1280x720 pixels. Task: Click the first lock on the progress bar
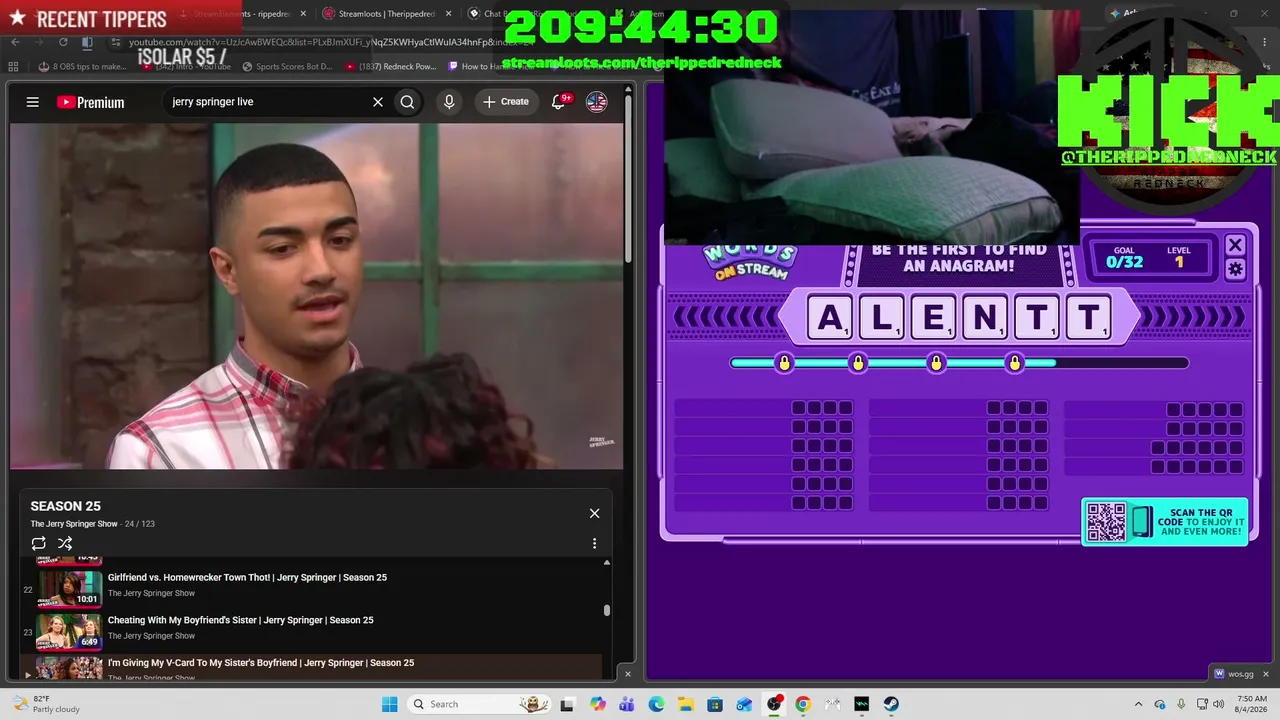[x=784, y=363]
